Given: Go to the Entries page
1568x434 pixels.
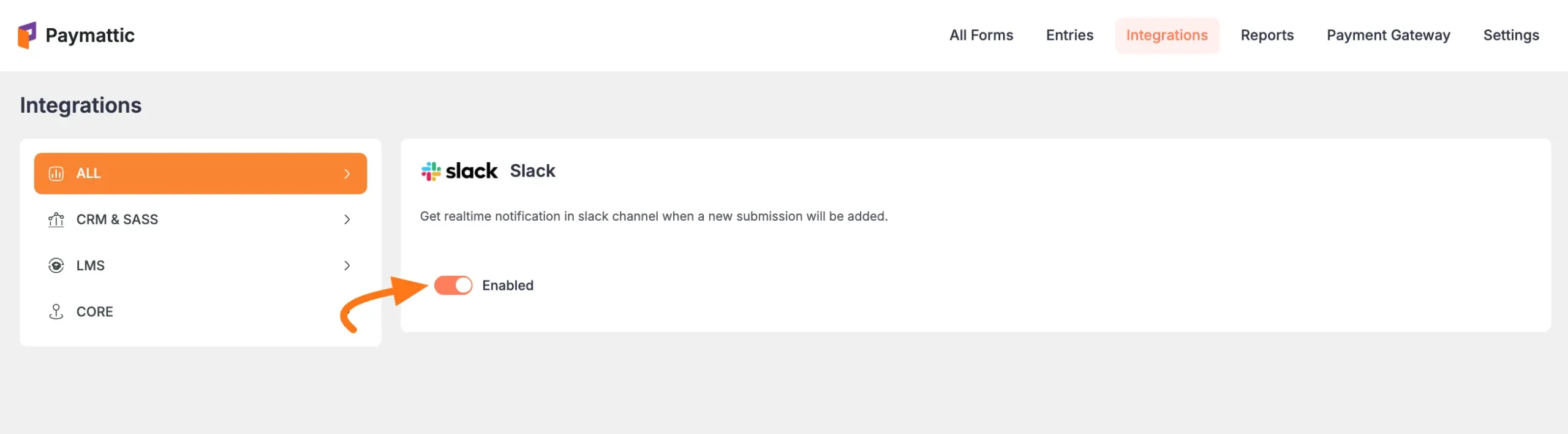Looking at the screenshot, I should pos(1069,35).
